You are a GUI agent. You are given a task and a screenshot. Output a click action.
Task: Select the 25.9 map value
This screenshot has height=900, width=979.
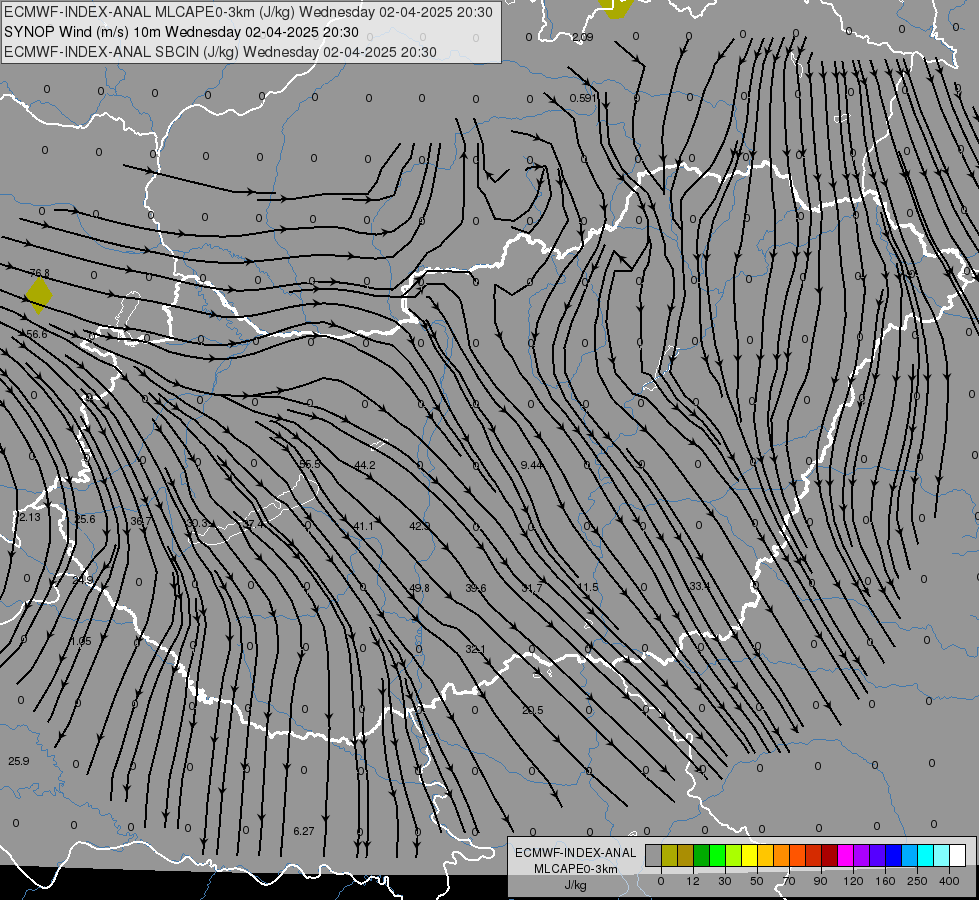click(19, 761)
